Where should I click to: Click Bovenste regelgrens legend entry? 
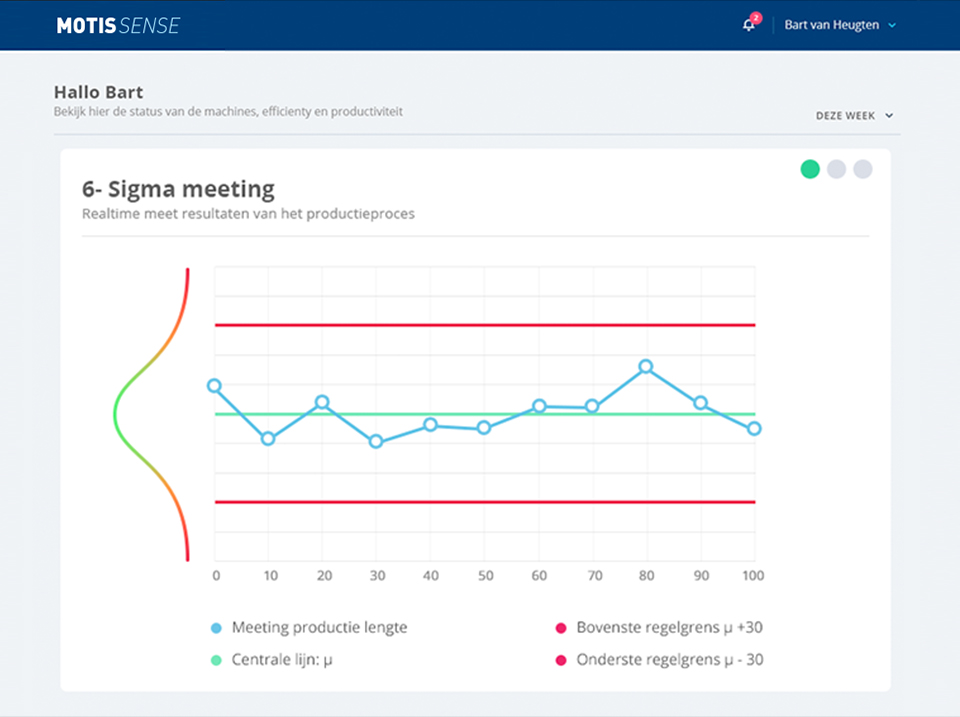tap(669, 628)
